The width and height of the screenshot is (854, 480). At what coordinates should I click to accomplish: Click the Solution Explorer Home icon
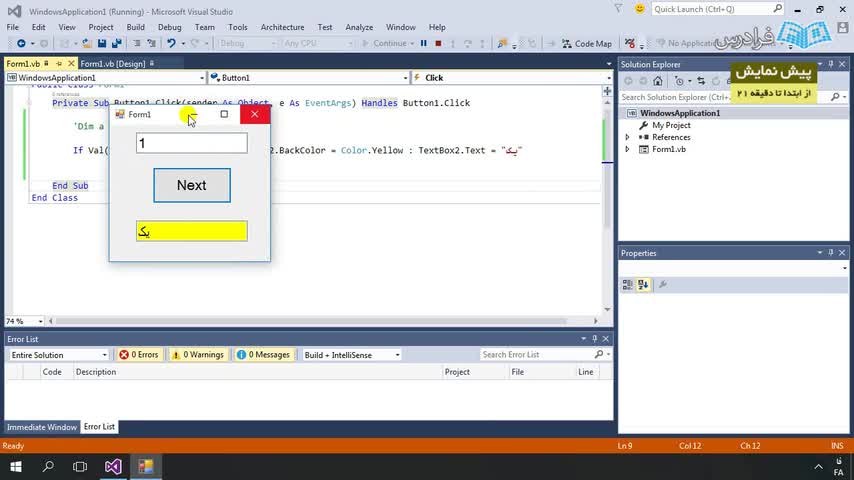(x=658, y=81)
